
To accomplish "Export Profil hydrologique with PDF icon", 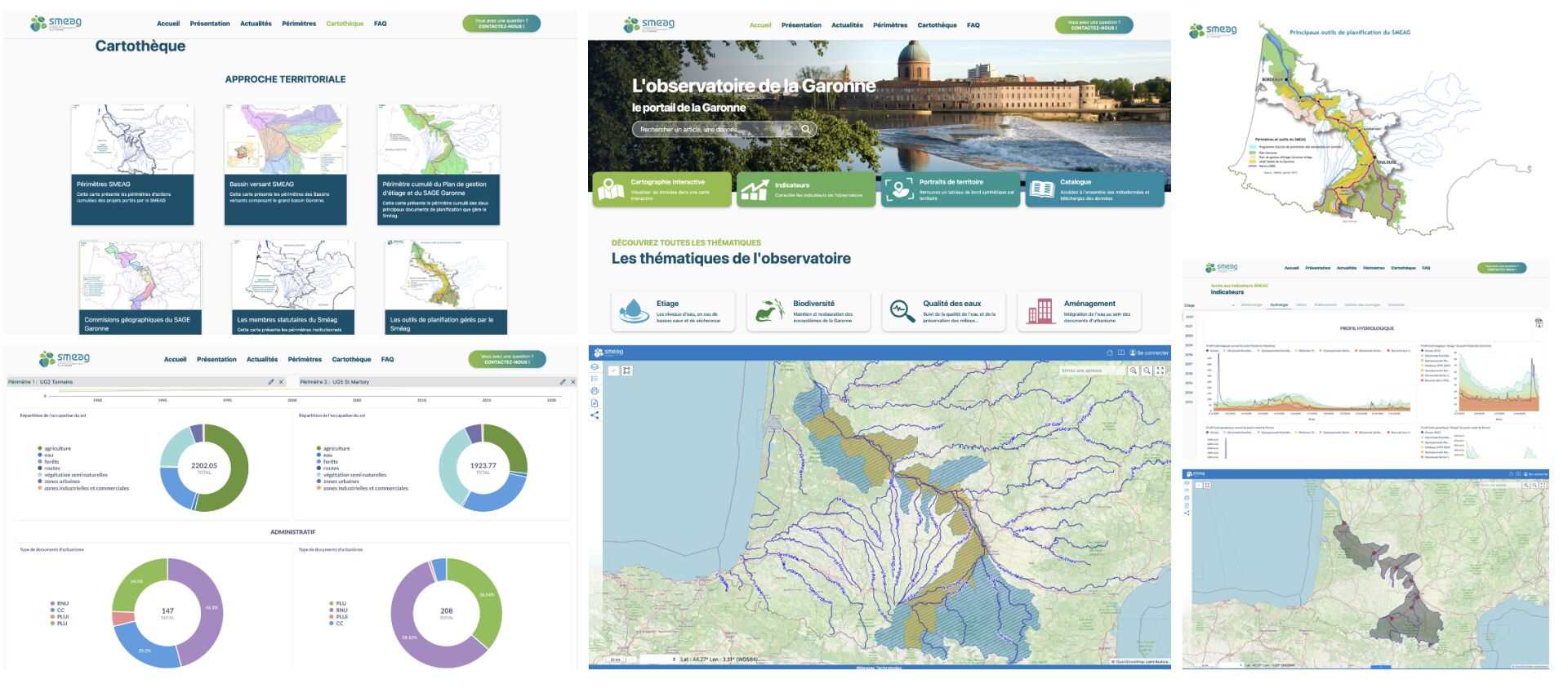I will coord(1539,323).
